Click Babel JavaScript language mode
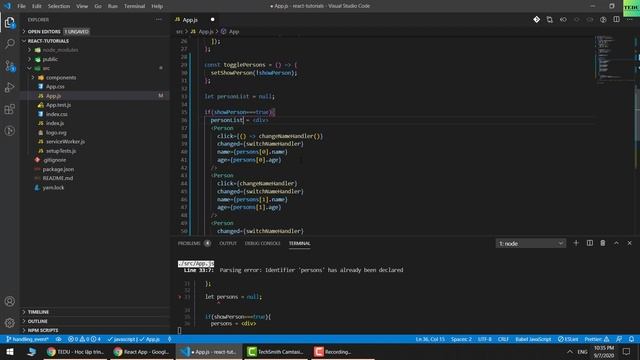The width and height of the screenshot is (640, 360). (533, 339)
